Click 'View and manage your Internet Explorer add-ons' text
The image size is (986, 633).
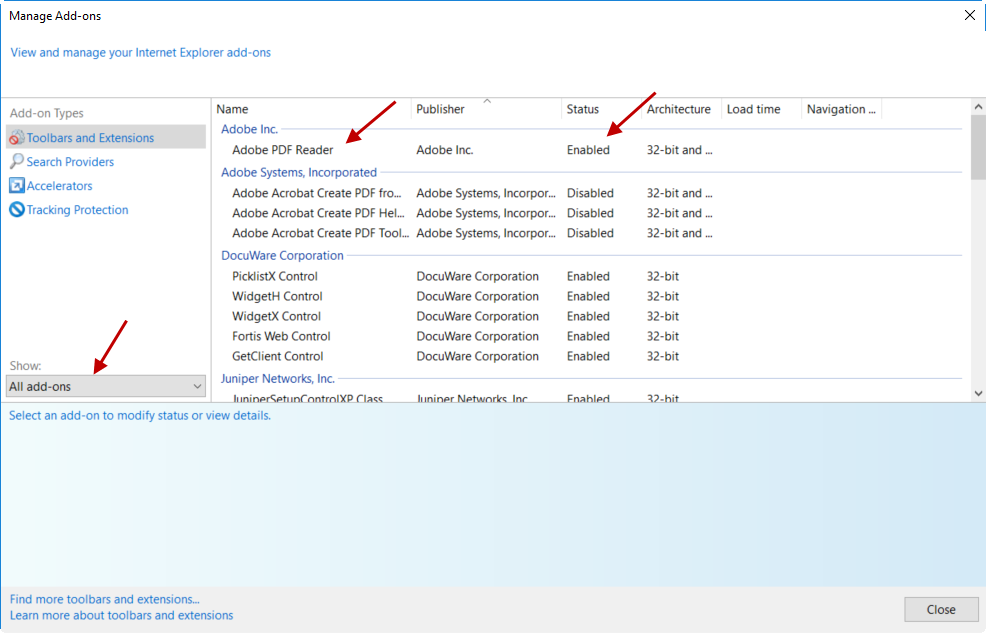point(141,52)
